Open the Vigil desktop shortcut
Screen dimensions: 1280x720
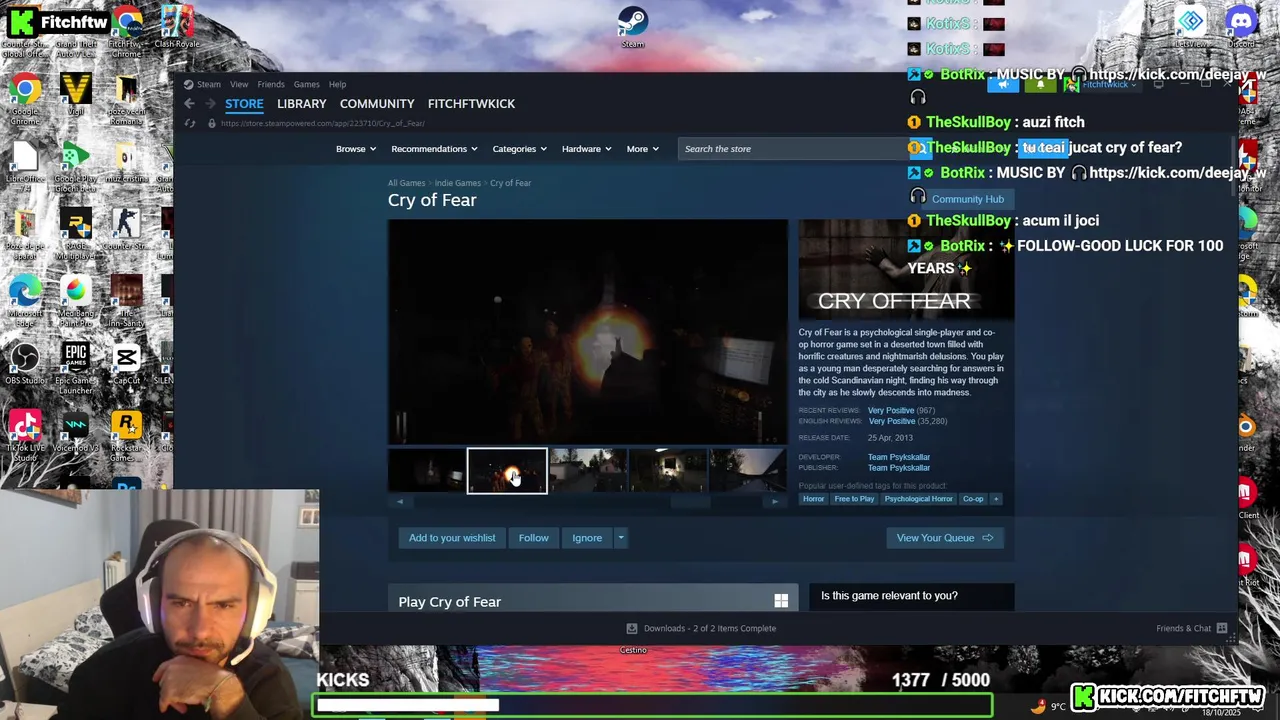tap(75, 95)
